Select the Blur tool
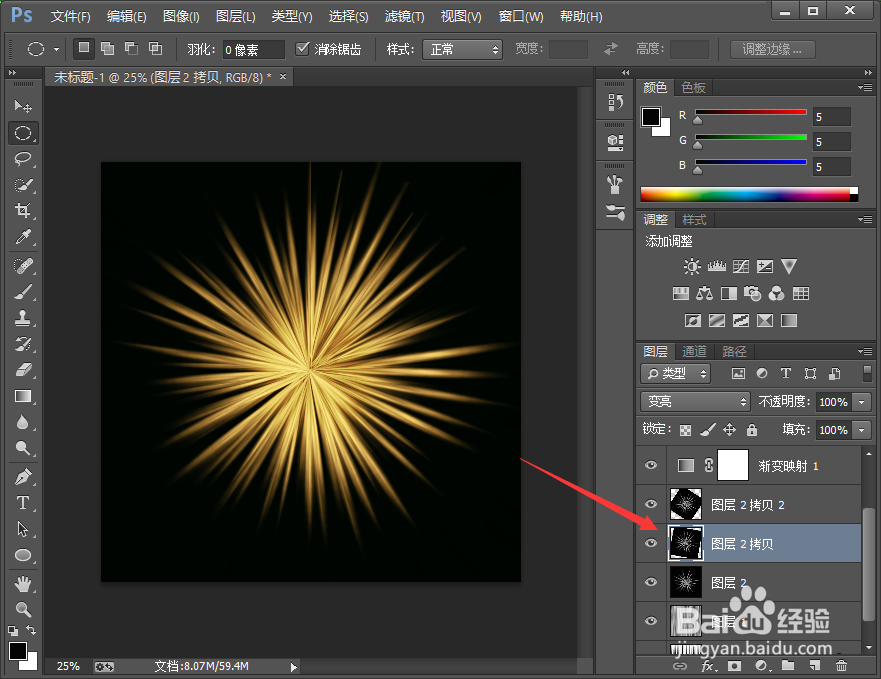The image size is (881, 679). coord(22,422)
